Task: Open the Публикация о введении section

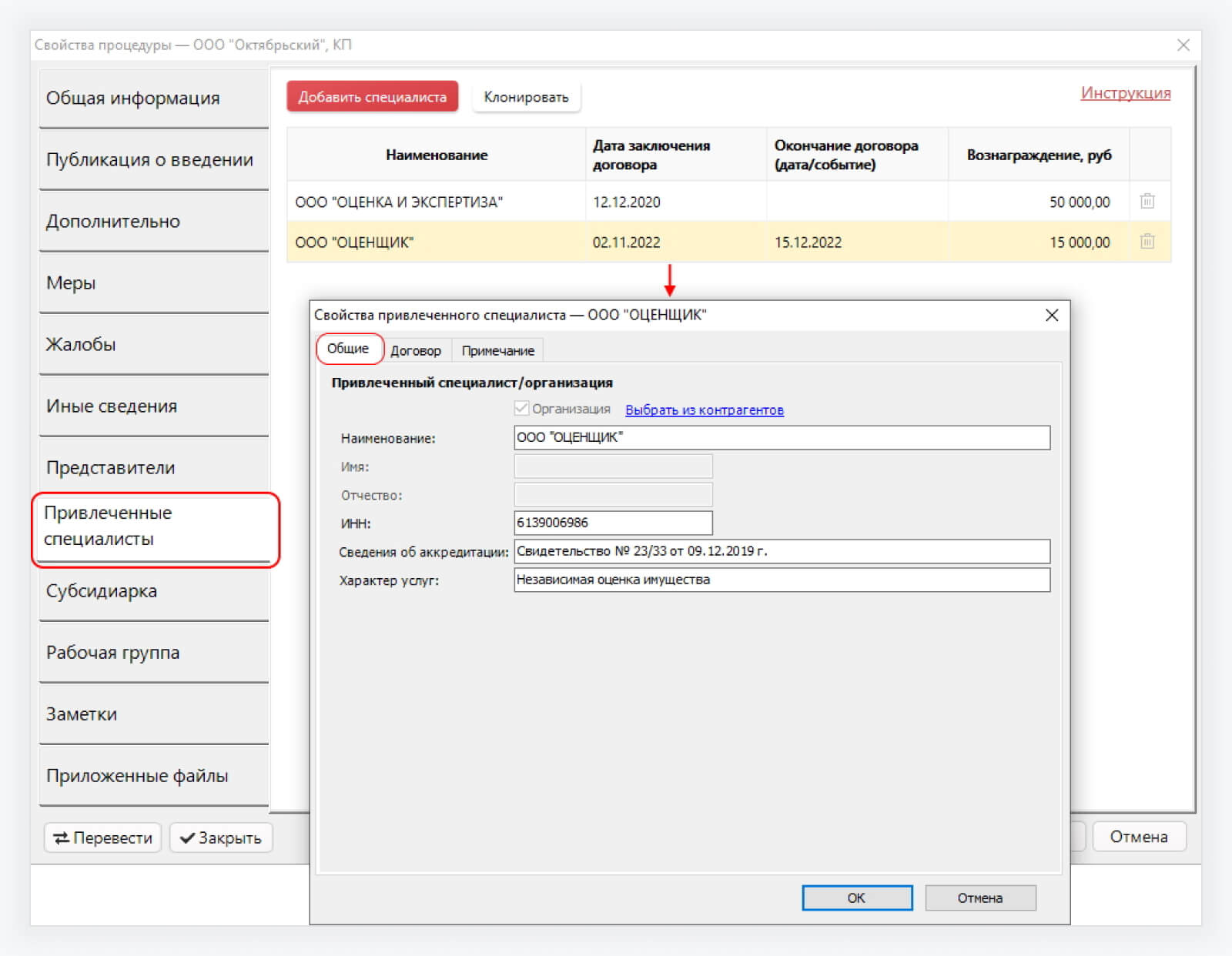Action: coord(154,160)
